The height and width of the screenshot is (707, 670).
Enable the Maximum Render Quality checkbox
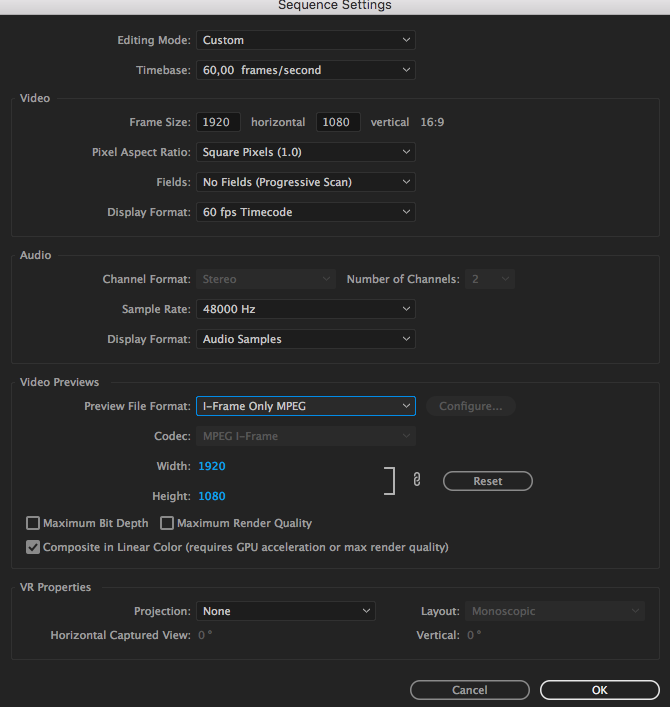(167, 523)
